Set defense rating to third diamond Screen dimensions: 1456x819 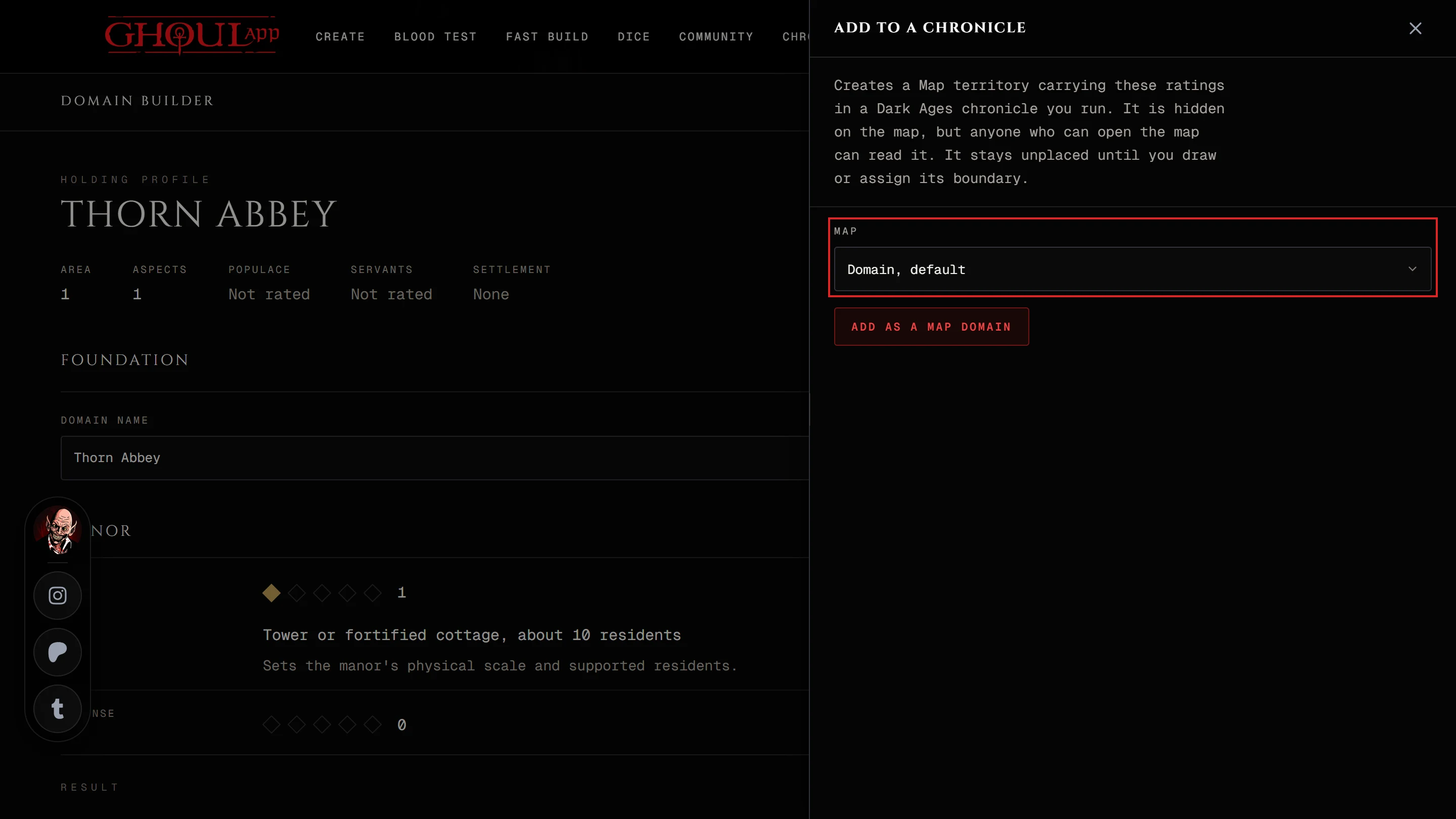click(322, 724)
